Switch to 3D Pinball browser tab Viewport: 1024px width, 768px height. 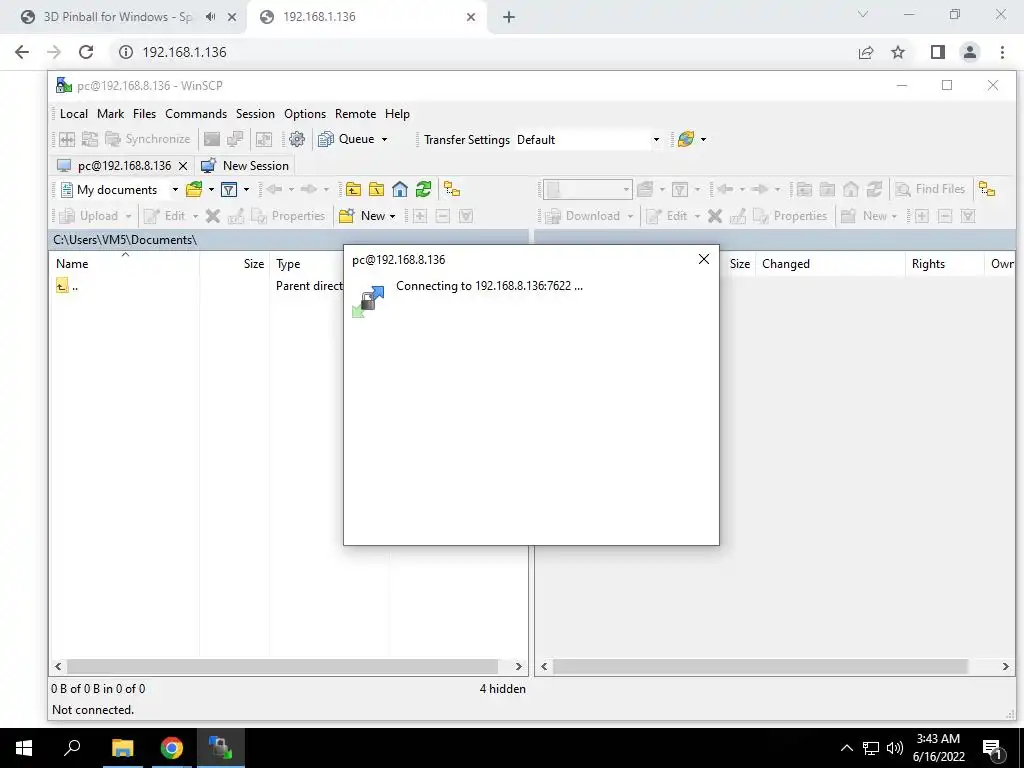pos(118,17)
